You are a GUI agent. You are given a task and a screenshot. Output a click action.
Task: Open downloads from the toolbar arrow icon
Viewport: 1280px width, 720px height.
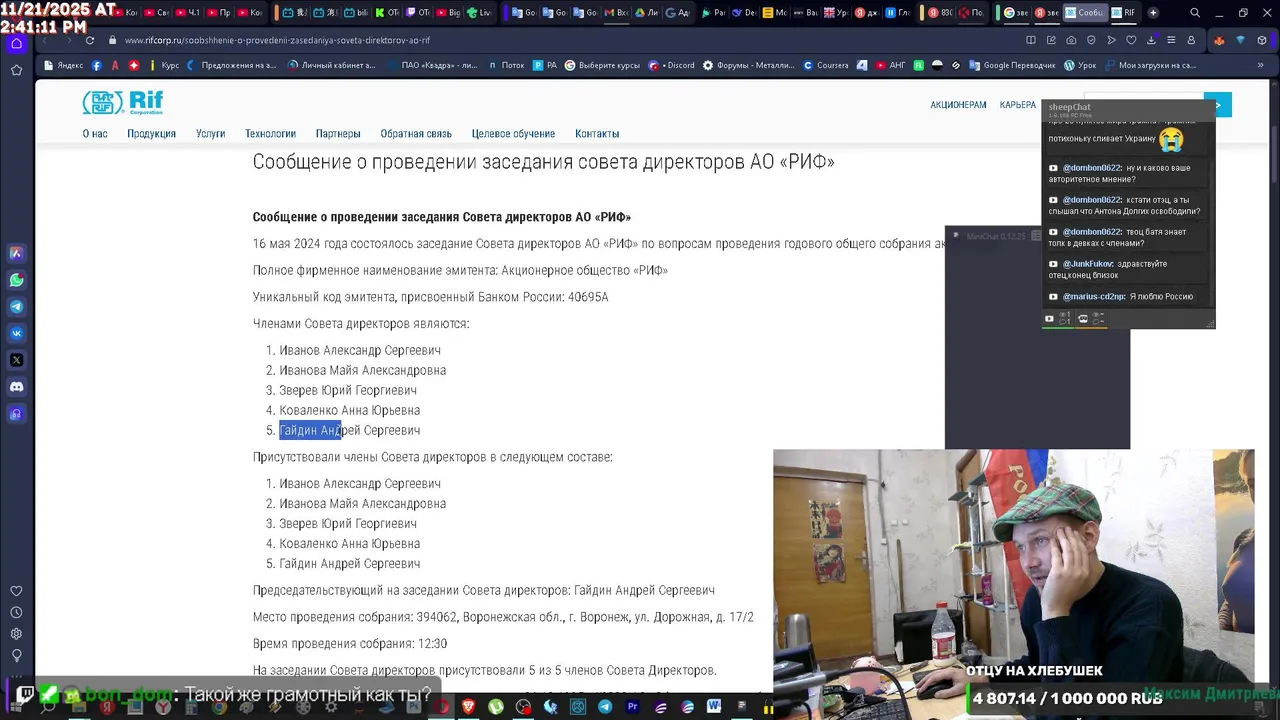click(x=1151, y=40)
